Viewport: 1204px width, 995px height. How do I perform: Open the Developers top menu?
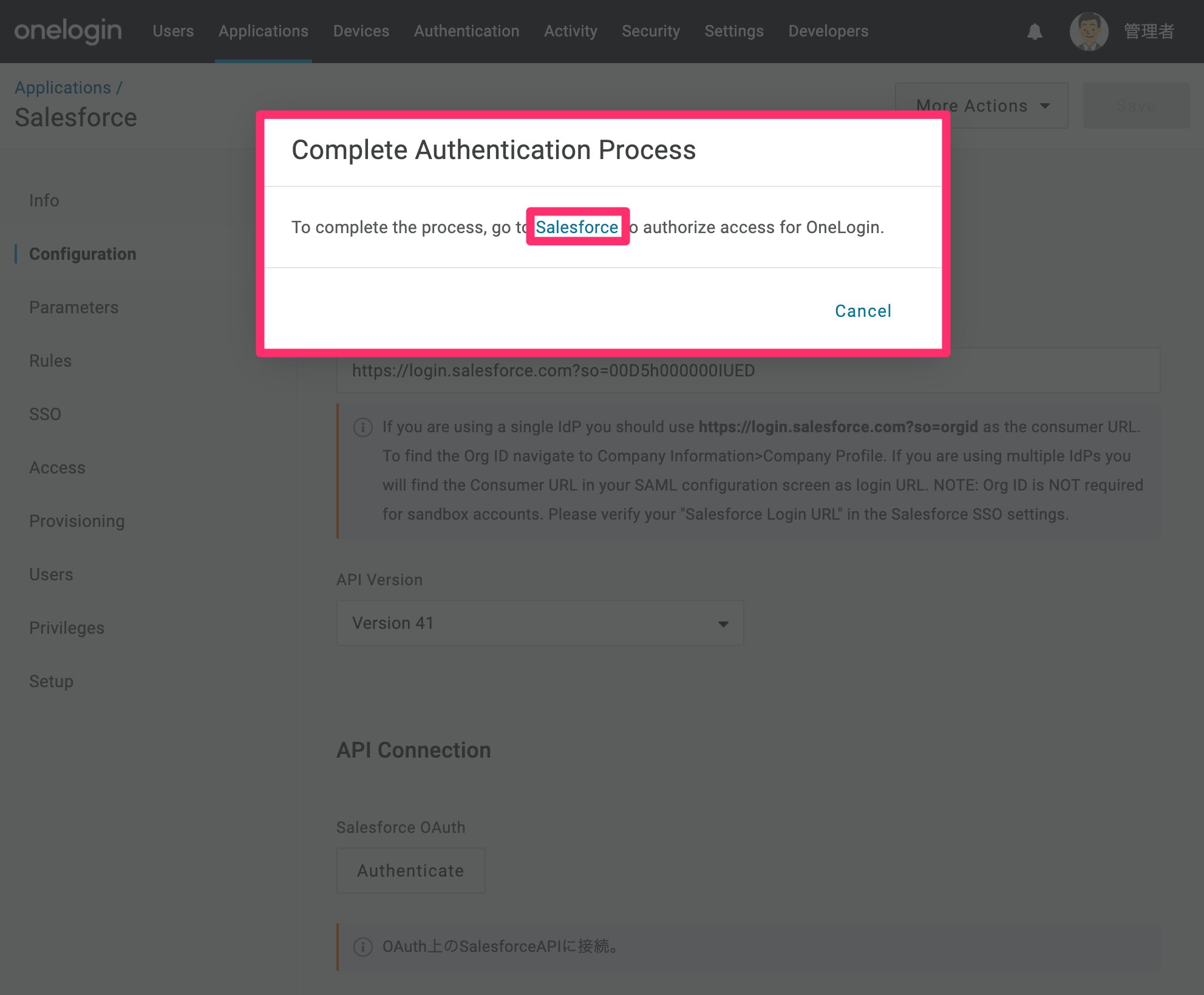[x=828, y=31]
